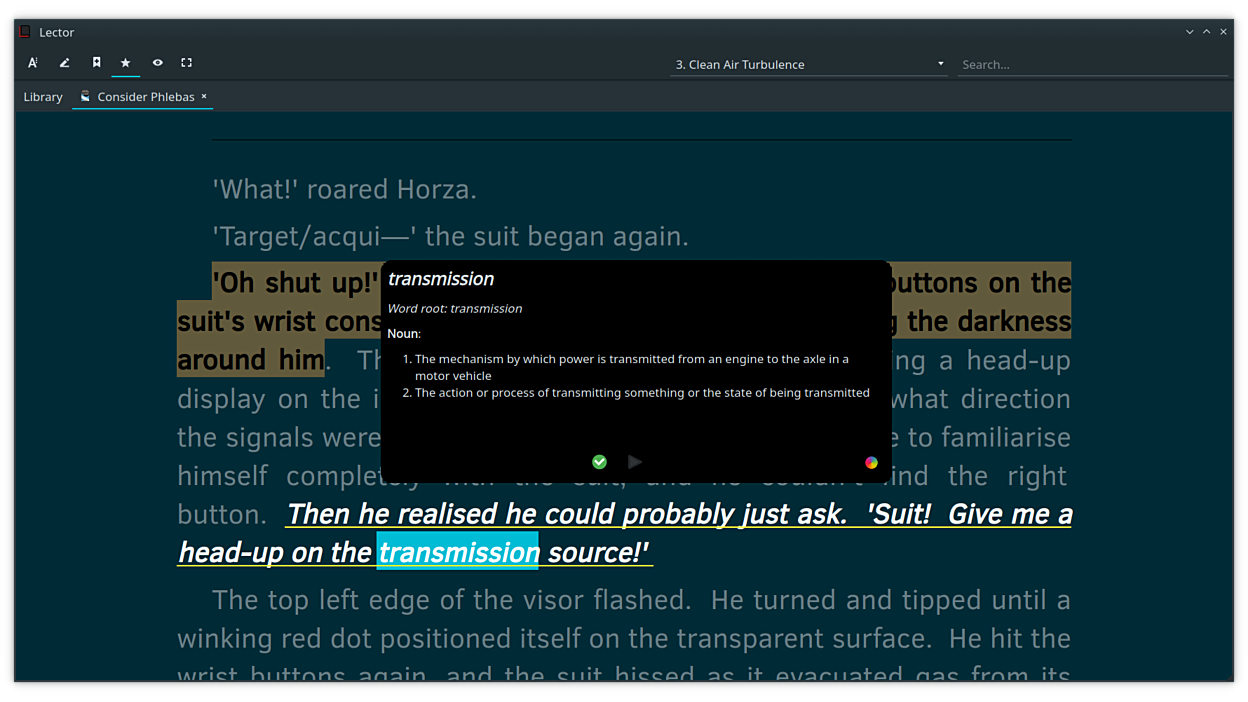Click the line "'What!' roared Horza."
The image size is (1248, 702).
[345, 189]
